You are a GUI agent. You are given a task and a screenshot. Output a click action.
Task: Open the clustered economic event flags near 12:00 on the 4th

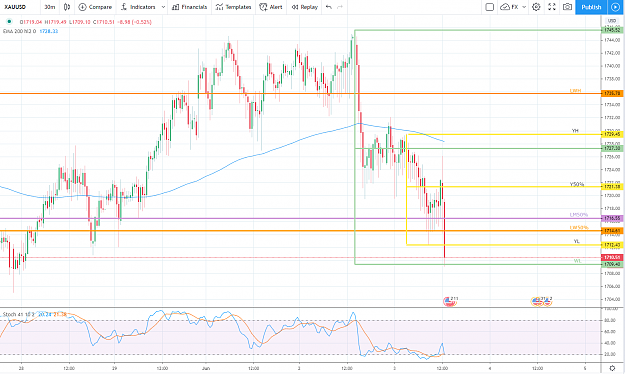(x=541, y=302)
